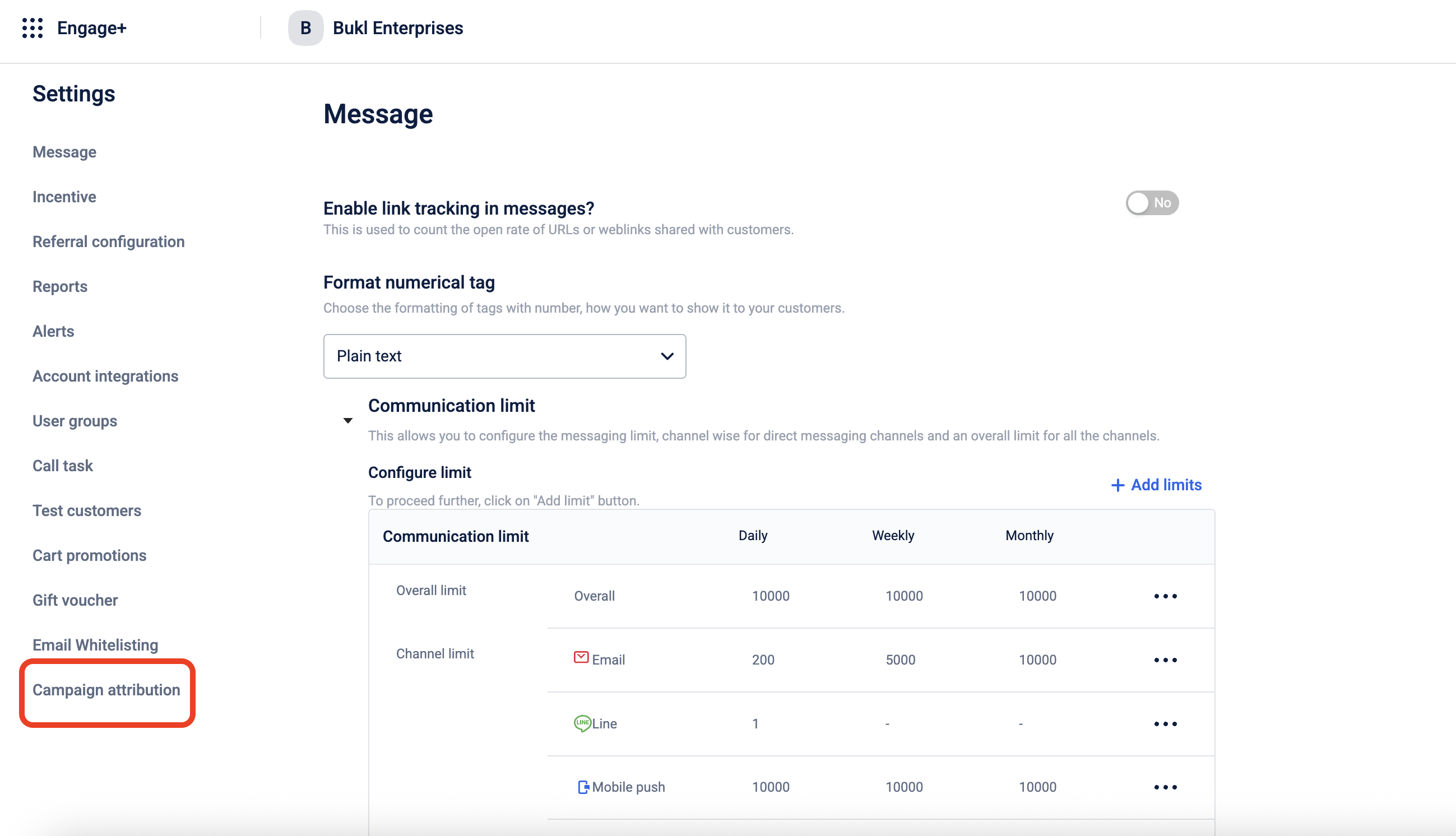Open the Plain text format dropdown
Image resolution: width=1456 pixels, height=836 pixels.
[x=504, y=356]
